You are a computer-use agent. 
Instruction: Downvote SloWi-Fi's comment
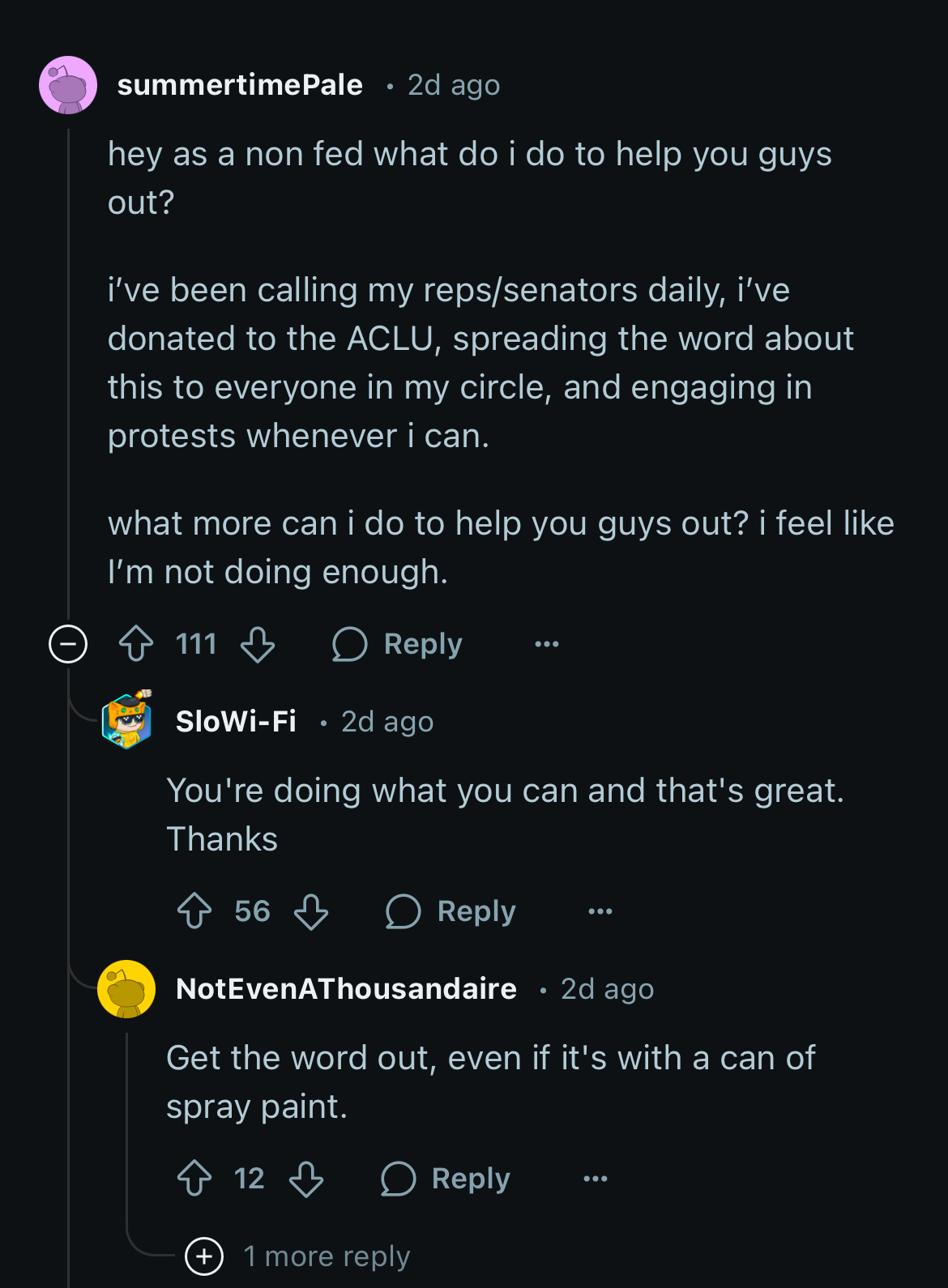[x=311, y=911]
